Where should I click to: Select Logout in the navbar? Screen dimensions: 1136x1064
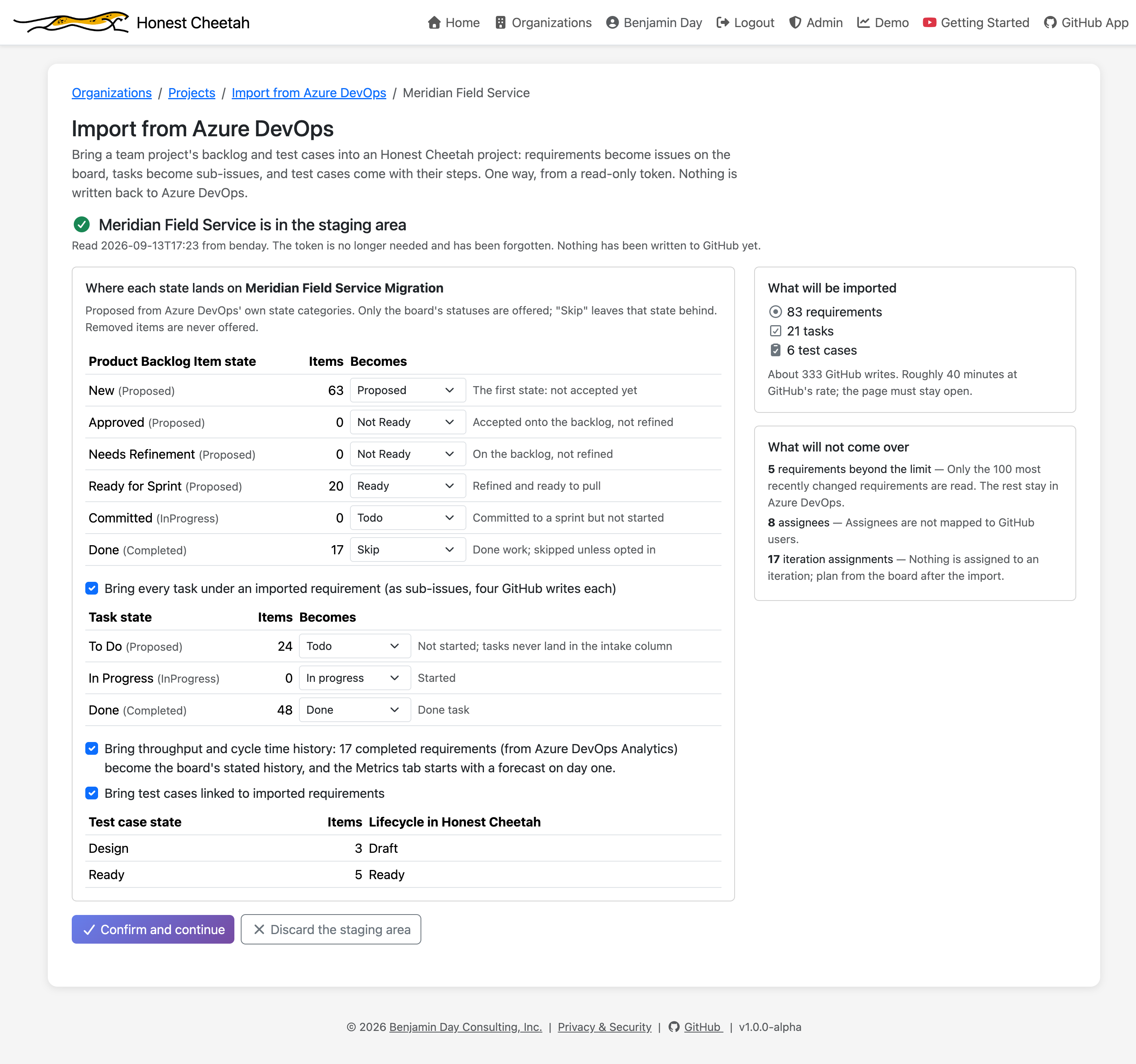(745, 23)
